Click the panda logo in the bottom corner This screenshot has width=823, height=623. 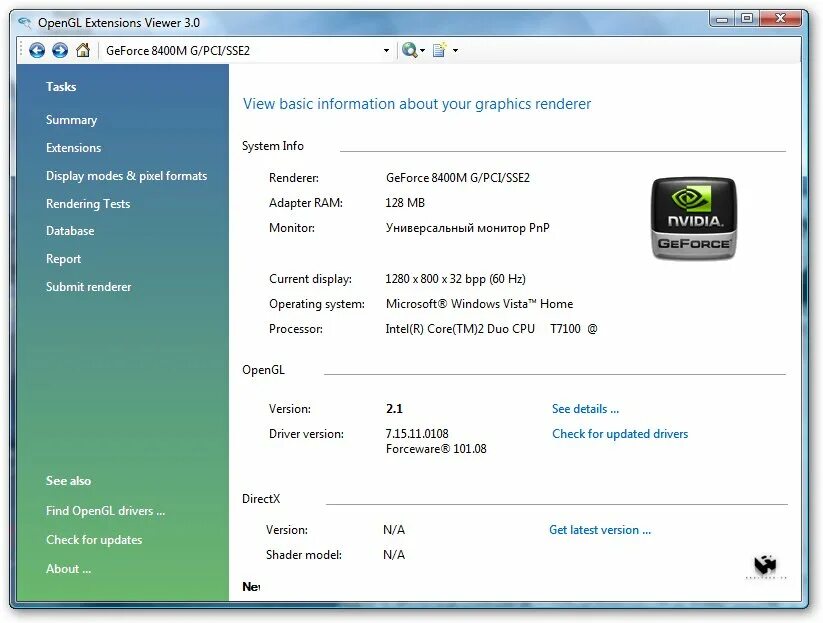765,566
